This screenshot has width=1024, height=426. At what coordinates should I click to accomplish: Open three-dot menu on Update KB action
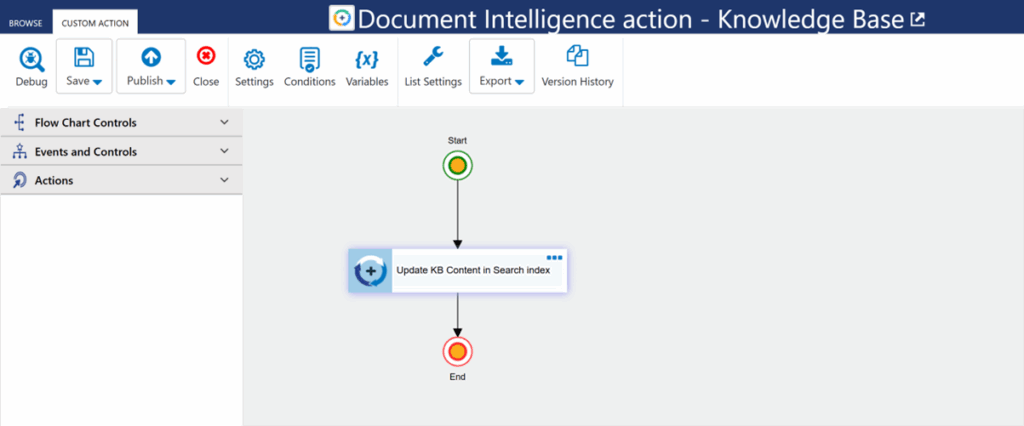pyautogui.click(x=554, y=257)
